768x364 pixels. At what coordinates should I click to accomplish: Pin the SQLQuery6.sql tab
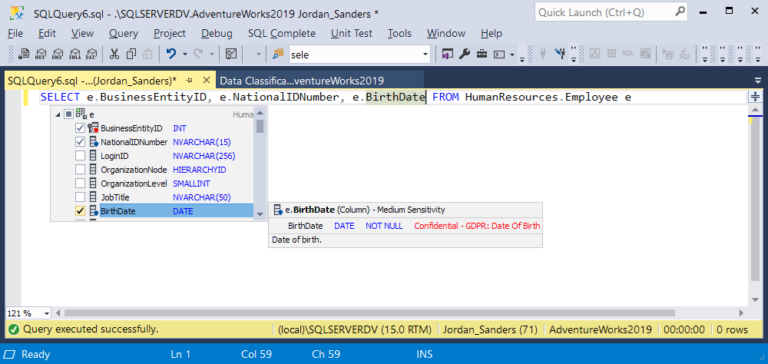(x=190, y=80)
